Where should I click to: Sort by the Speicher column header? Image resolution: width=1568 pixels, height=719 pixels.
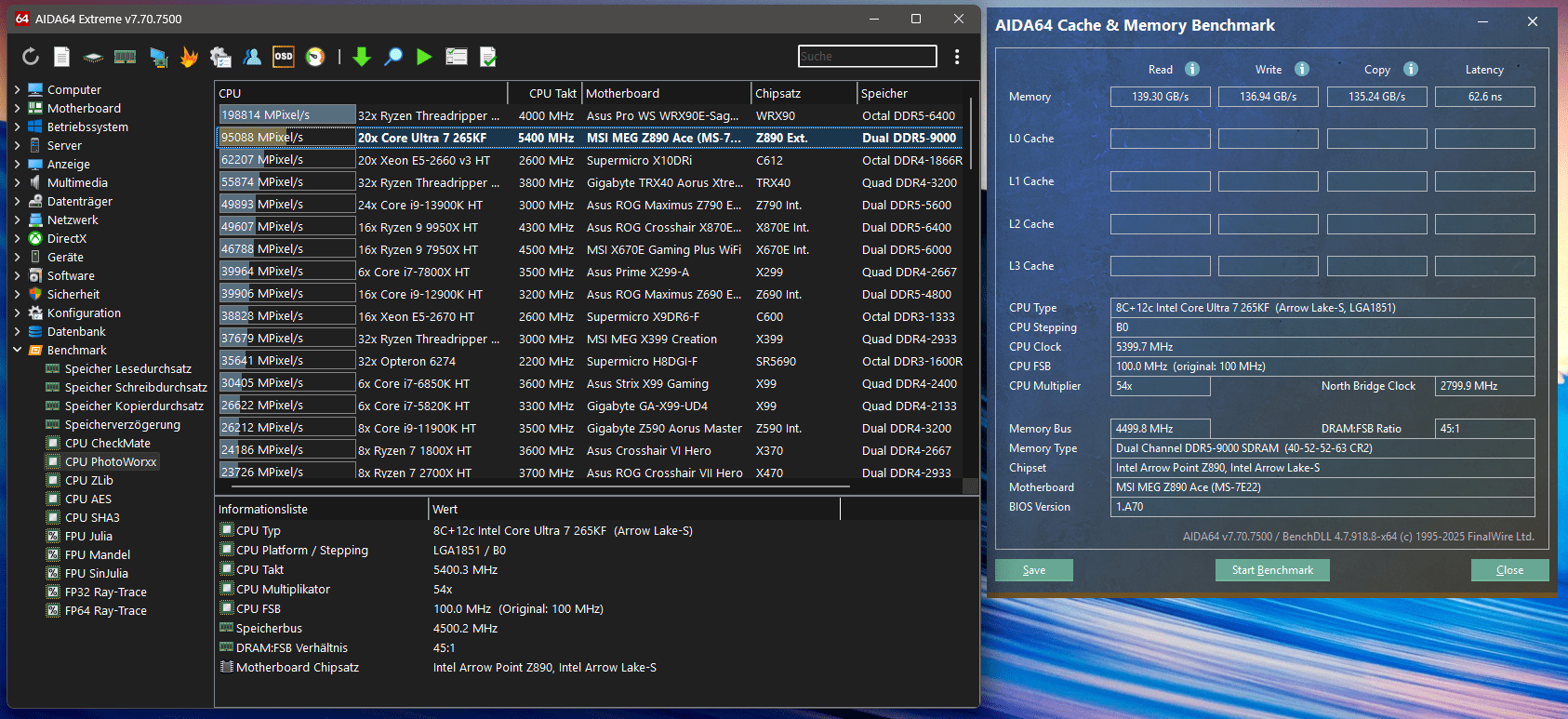(x=912, y=93)
